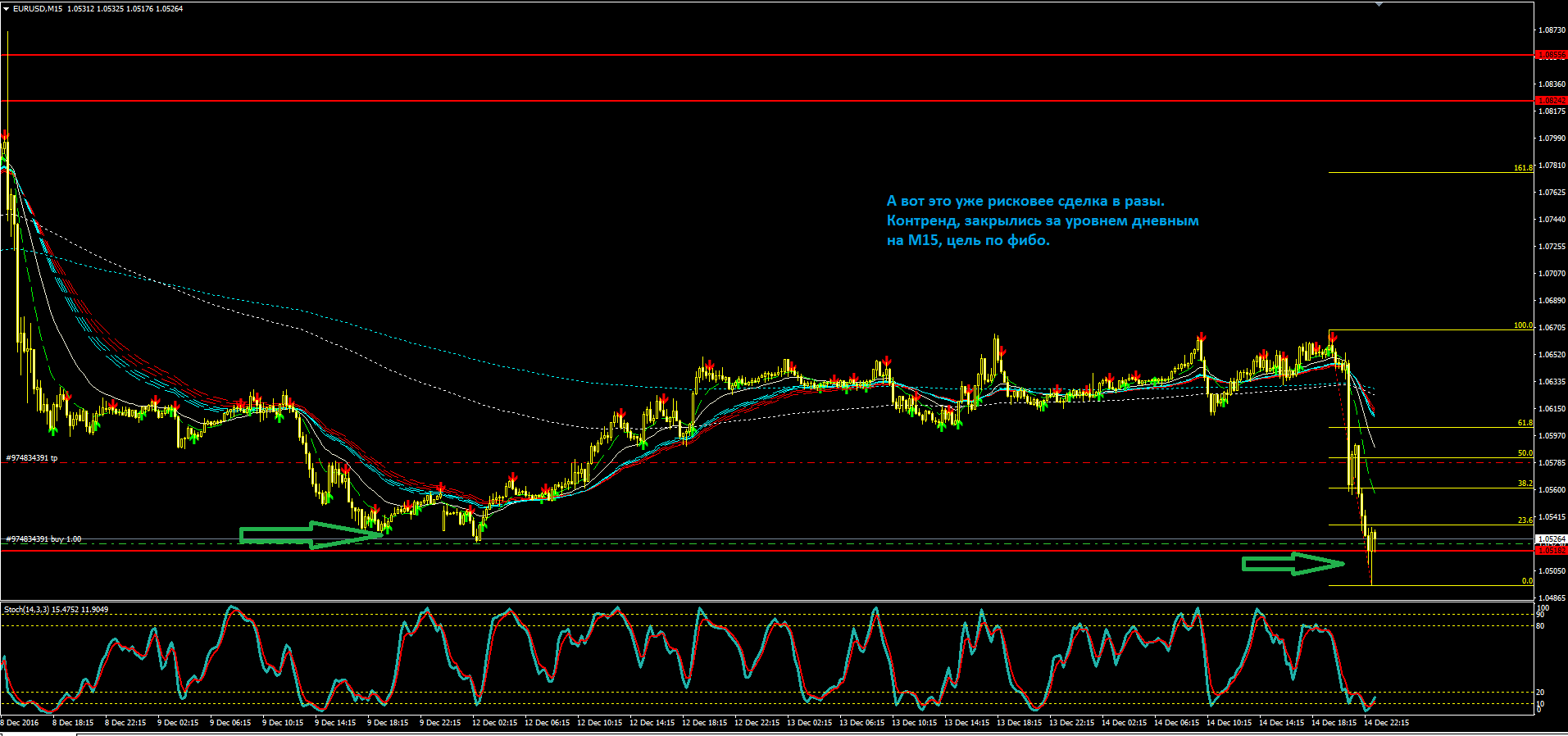1568x736 pixels.
Task: Click the Stochastic scale value 80
Action: tap(1540, 625)
